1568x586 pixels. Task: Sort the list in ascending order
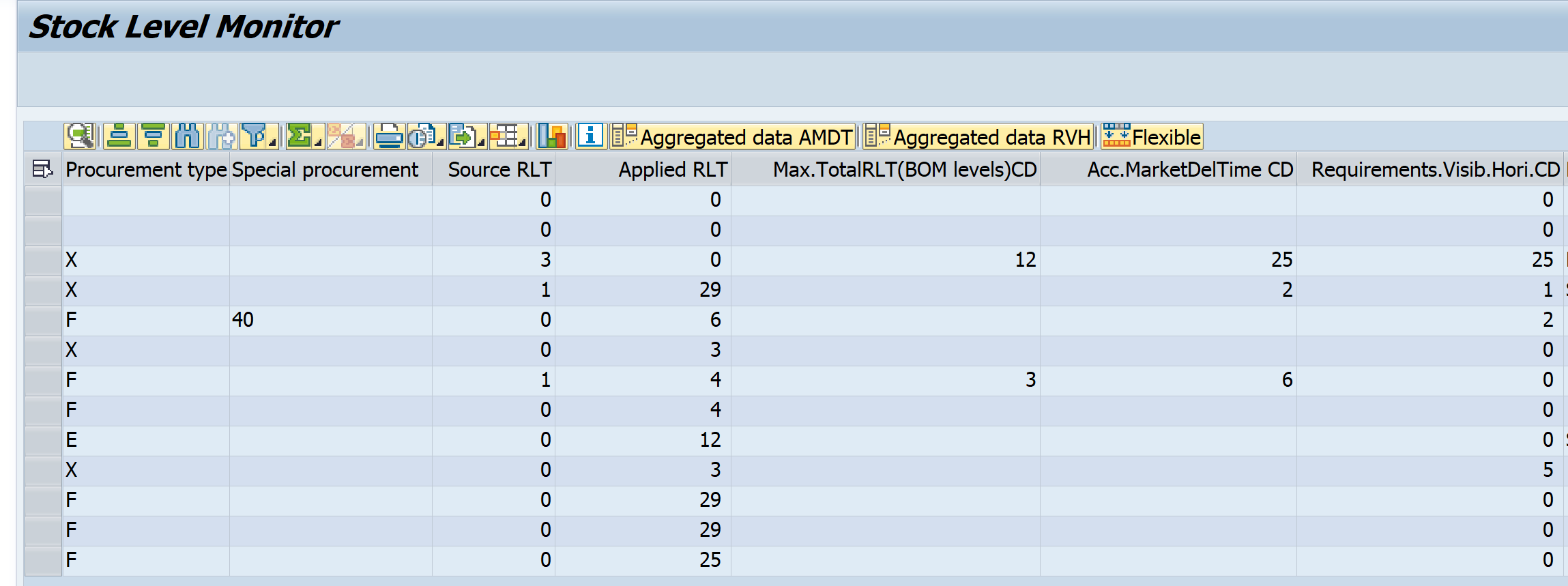pos(119,136)
